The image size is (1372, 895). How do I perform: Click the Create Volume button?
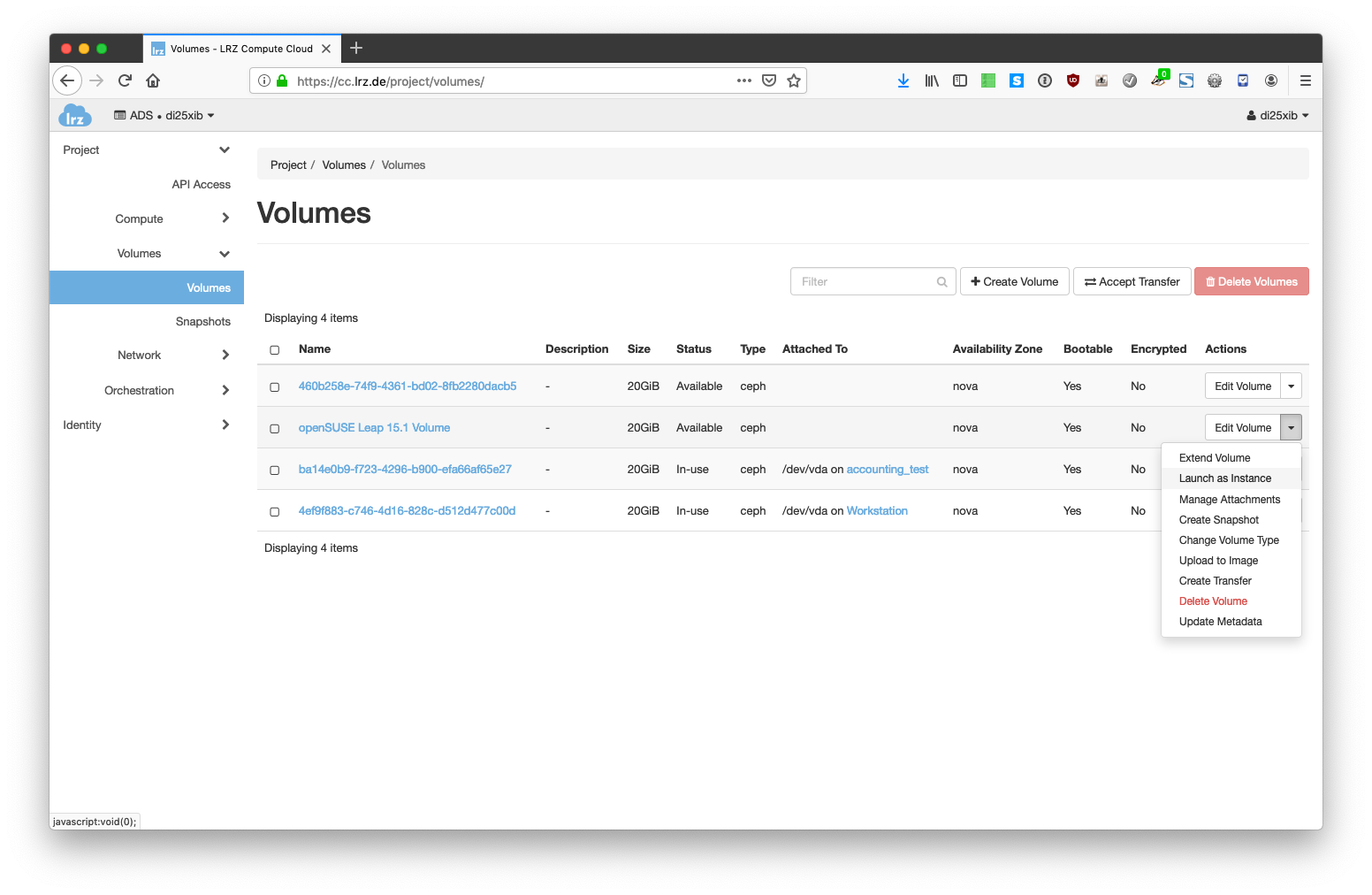pyautogui.click(x=1014, y=282)
